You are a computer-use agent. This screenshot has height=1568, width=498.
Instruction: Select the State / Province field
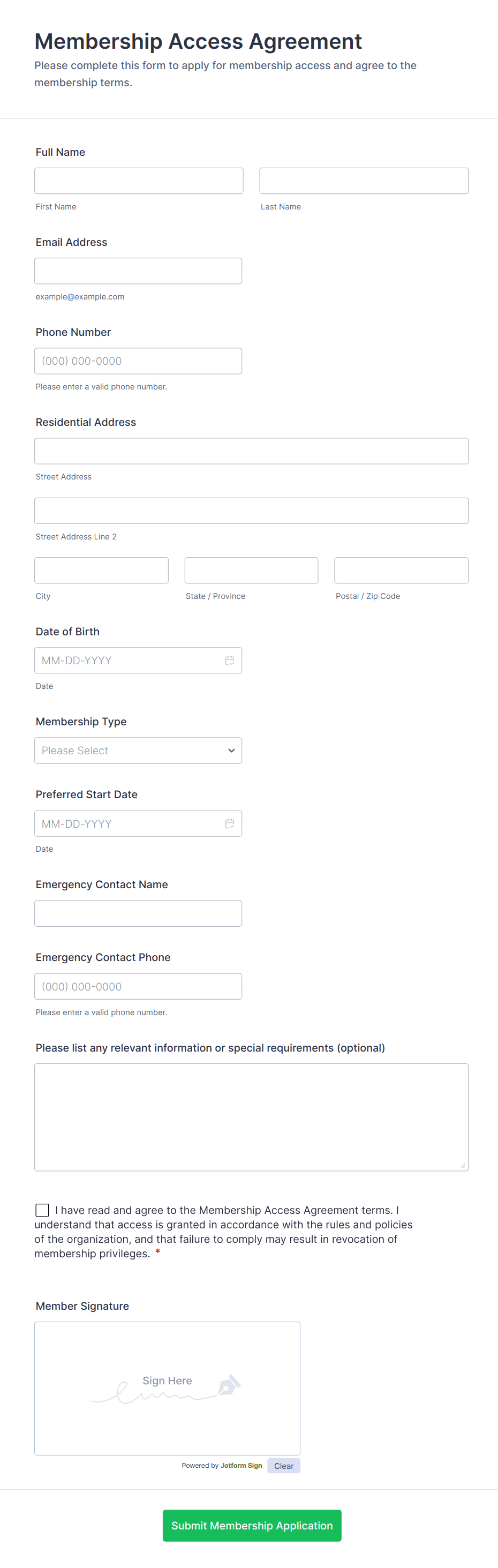[252, 571]
